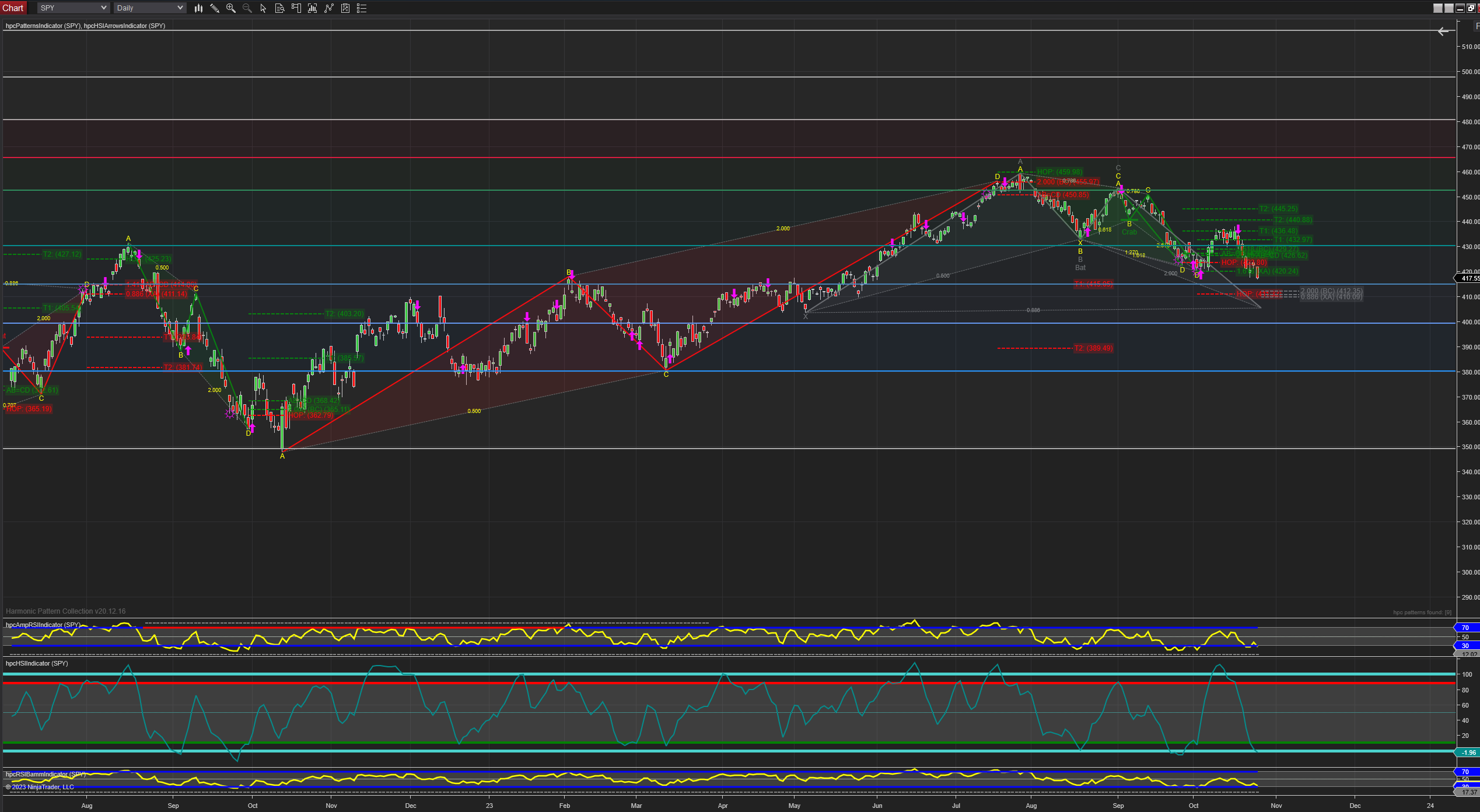
Task: Click the zoom out magnifier icon
Action: point(247,8)
